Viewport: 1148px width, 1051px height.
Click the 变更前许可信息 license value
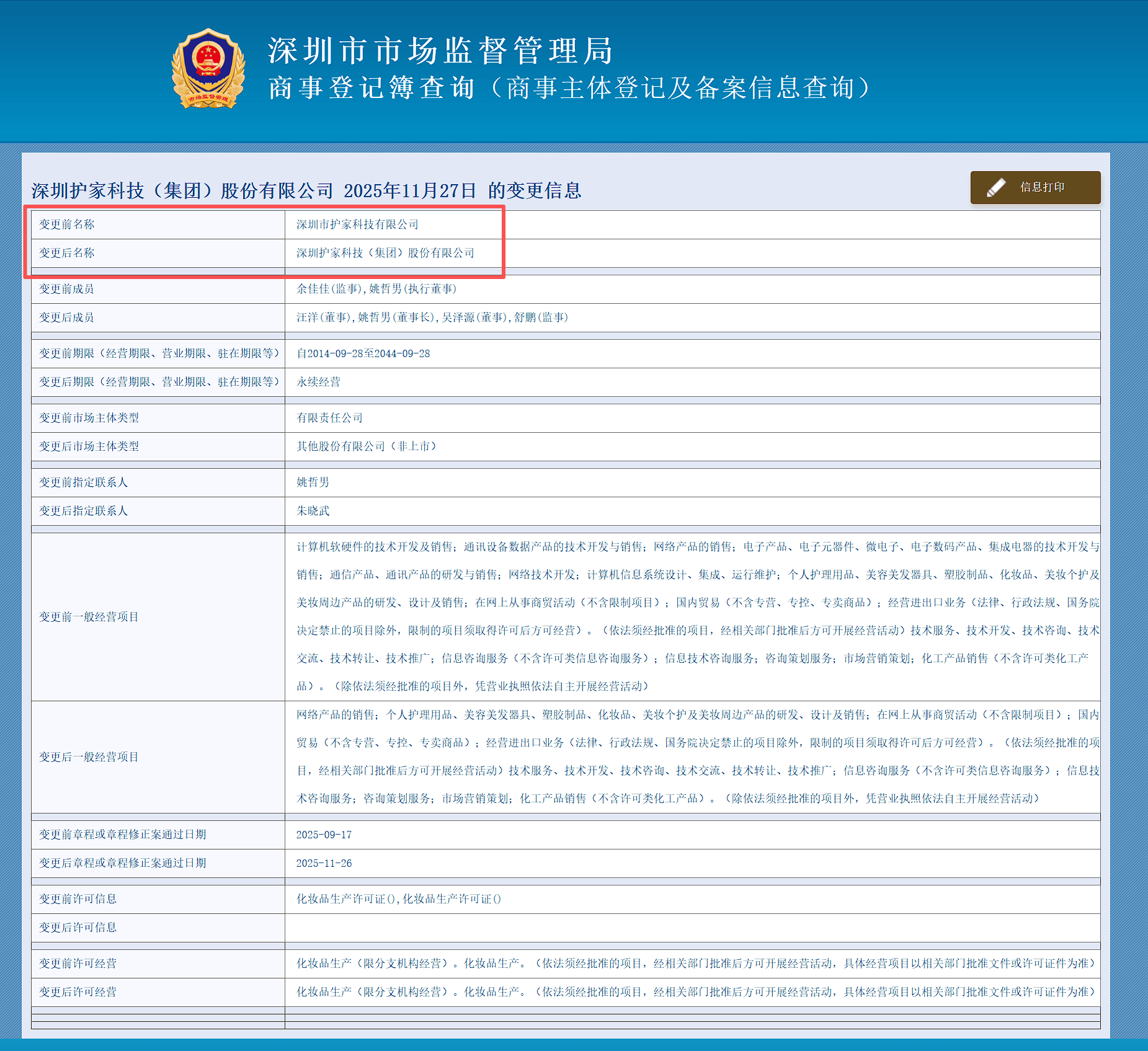(x=398, y=899)
